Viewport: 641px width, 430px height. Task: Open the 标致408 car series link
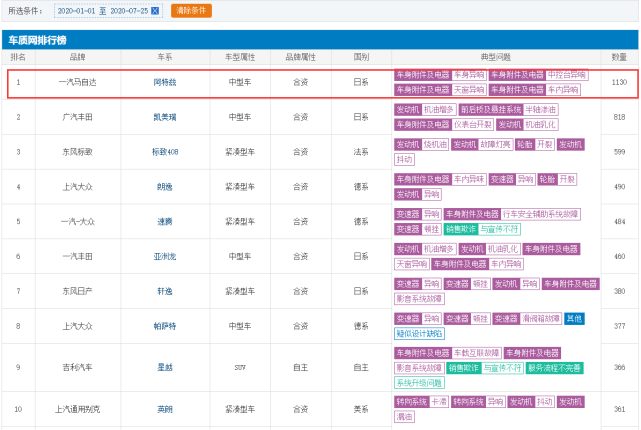165,152
